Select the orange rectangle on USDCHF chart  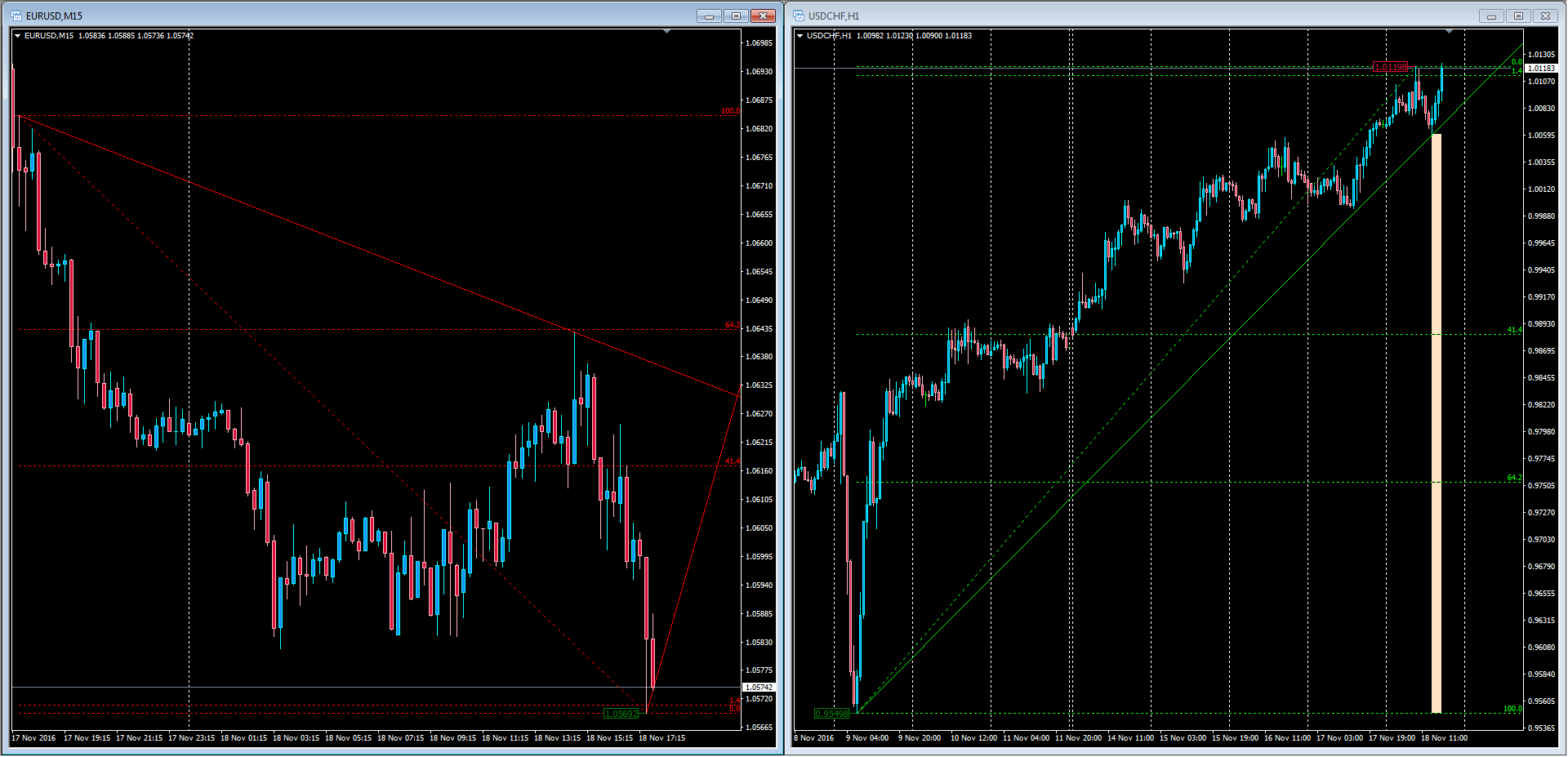(x=1437, y=423)
